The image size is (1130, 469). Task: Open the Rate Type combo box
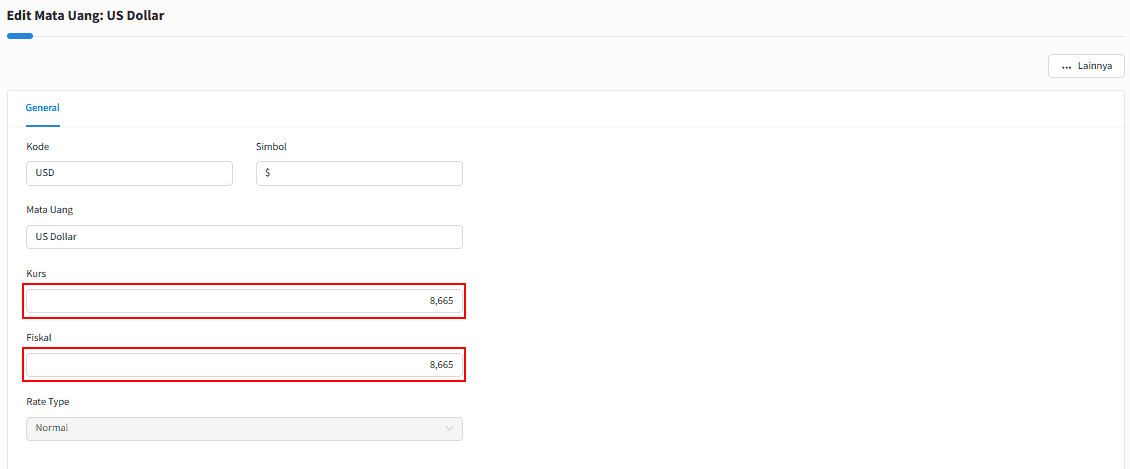pos(244,428)
